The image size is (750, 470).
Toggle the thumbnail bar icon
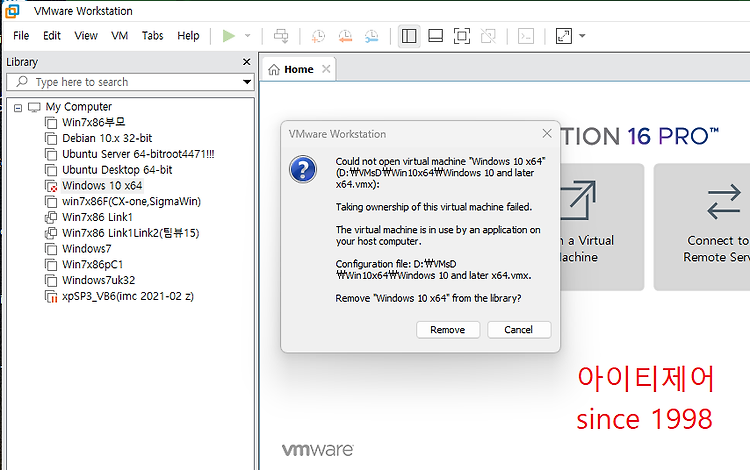click(435, 36)
